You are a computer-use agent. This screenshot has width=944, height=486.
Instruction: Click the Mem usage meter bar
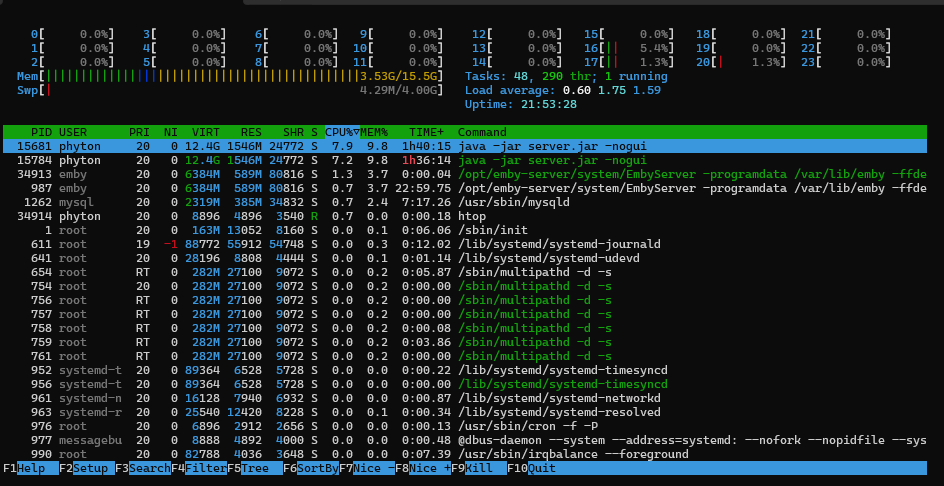(230, 76)
